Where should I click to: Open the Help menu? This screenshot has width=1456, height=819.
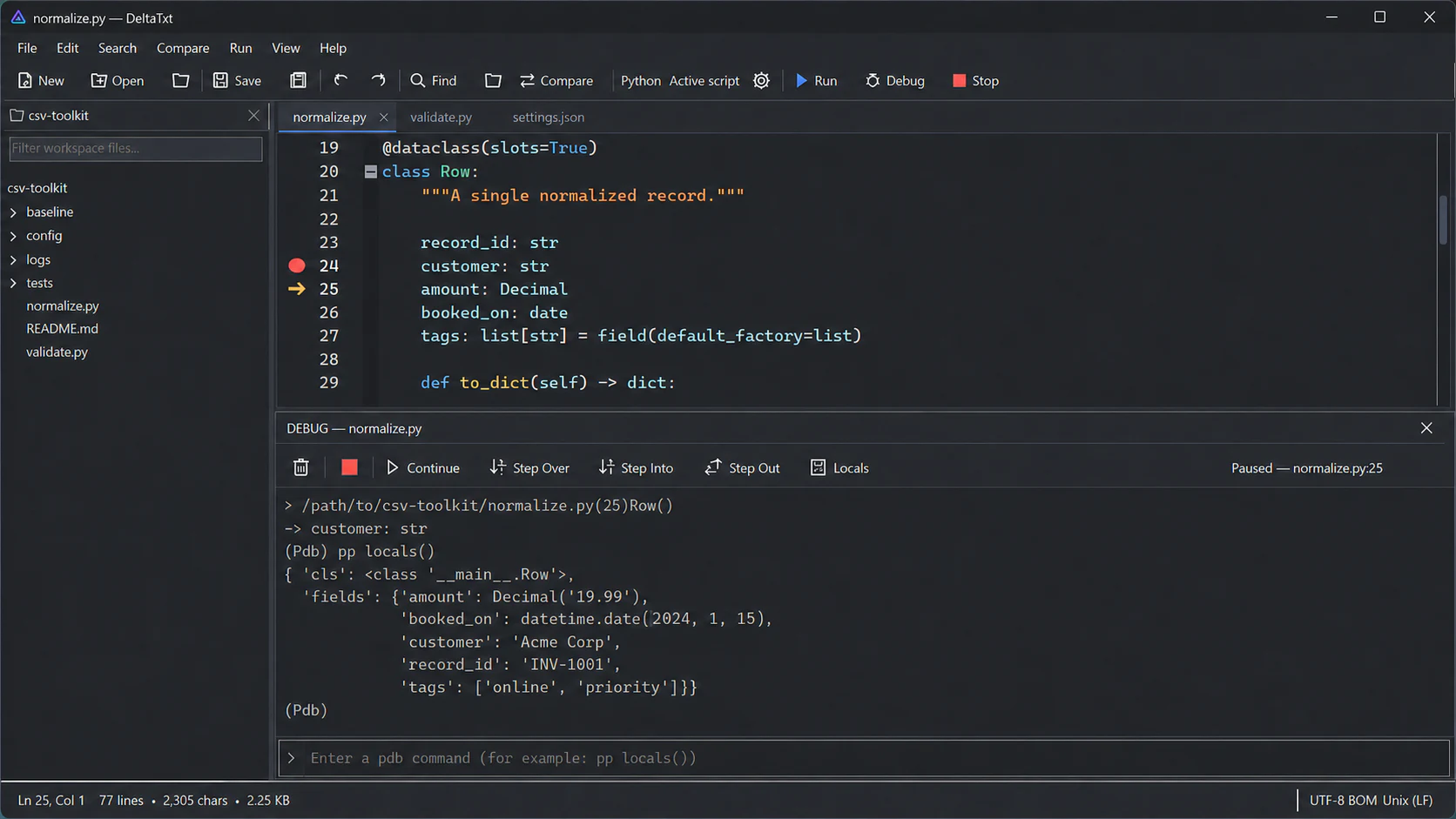333,48
